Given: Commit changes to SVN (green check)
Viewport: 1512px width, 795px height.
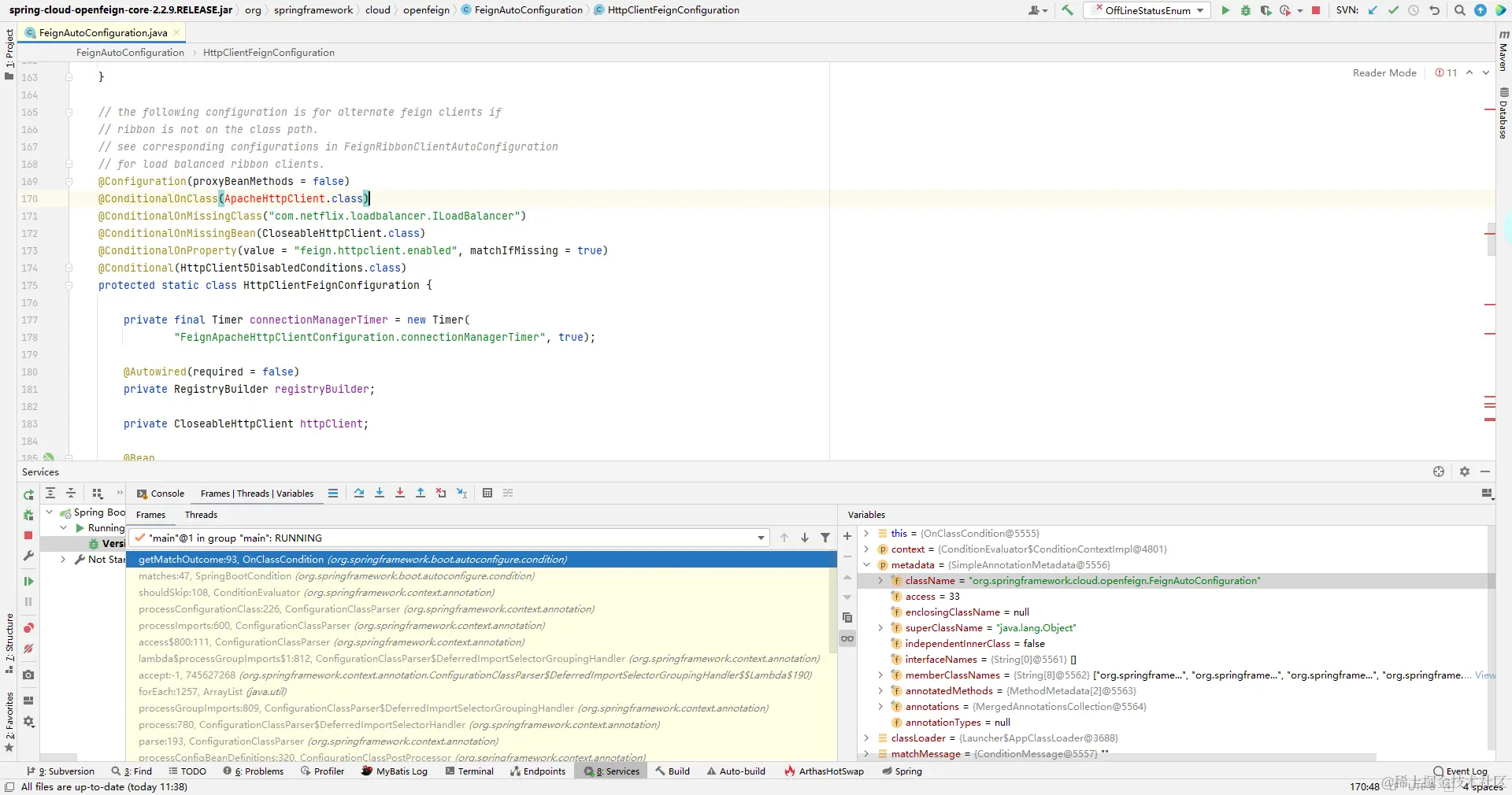Looking at the screenshot, I should (x=1393, y=10).
